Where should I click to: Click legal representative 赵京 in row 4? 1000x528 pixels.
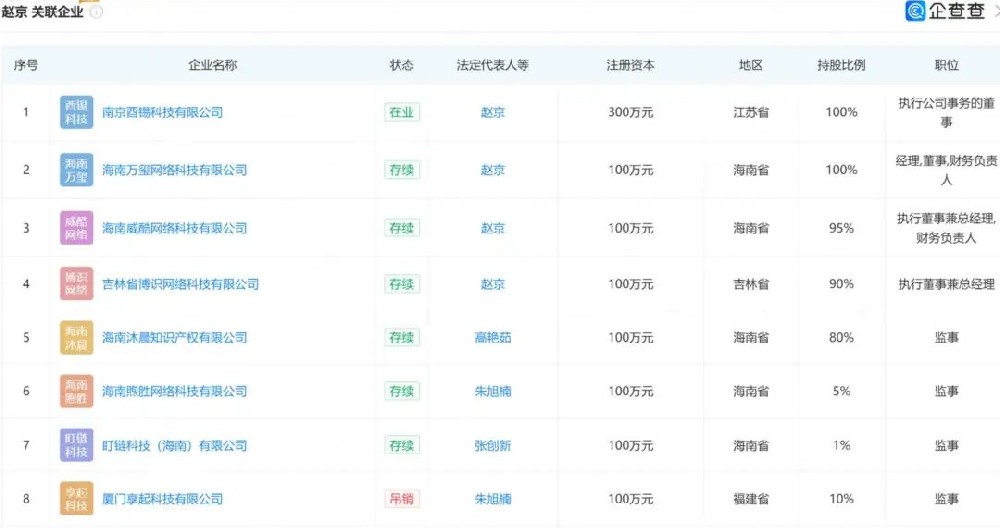[x=492, y=284]
